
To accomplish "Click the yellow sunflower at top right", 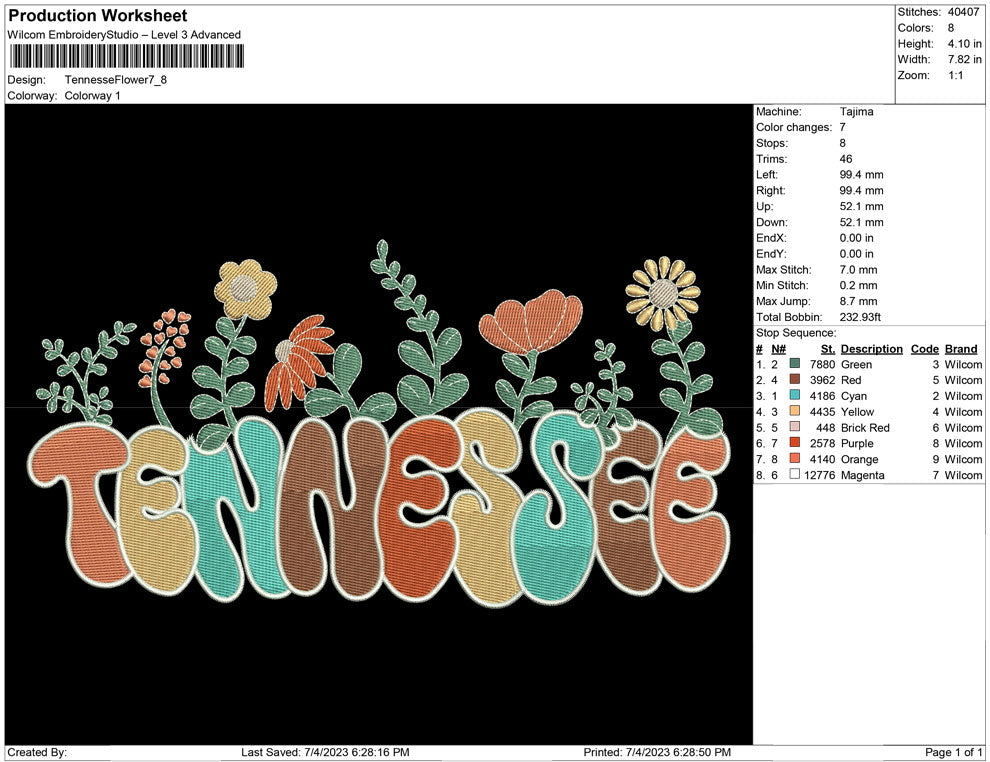I will pos(662,294).
